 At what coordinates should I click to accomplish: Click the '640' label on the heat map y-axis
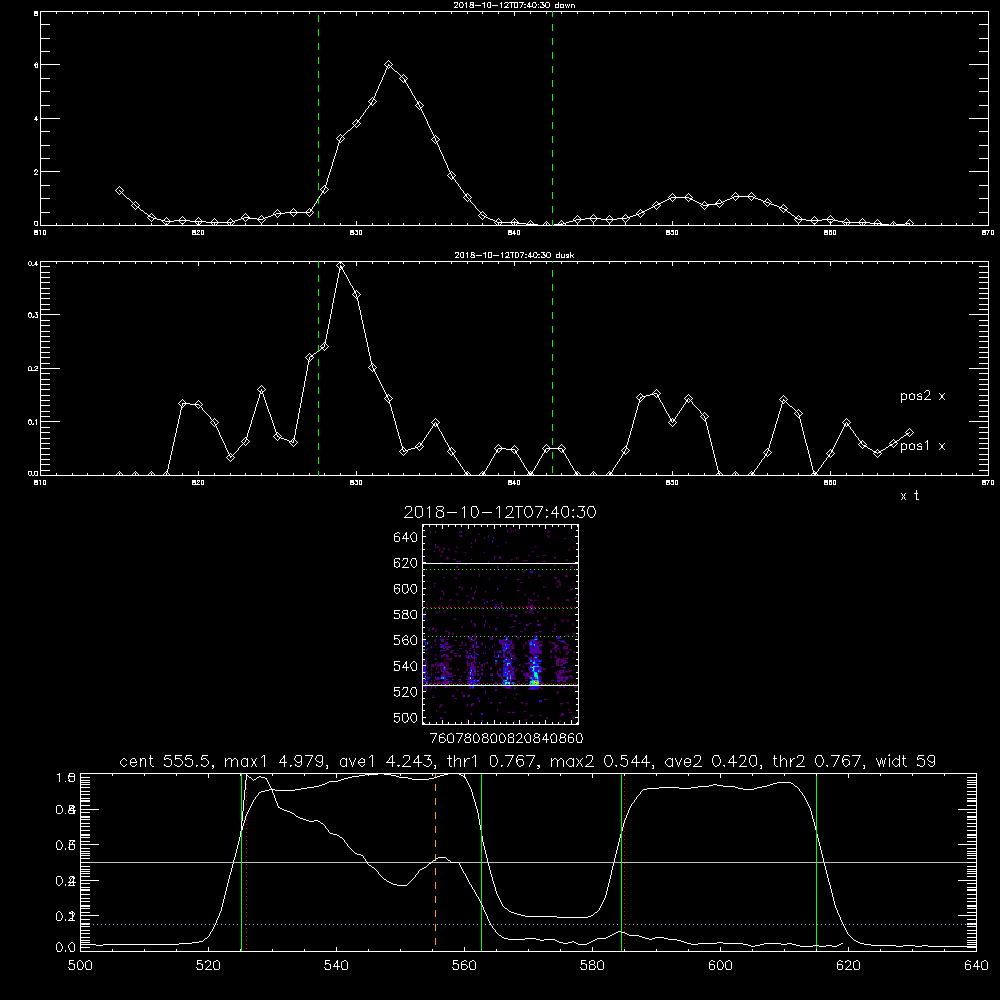point(405,538)
